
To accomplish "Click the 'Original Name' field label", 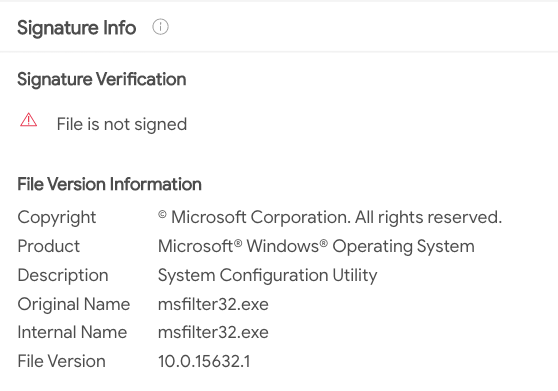I will [74, 305].
